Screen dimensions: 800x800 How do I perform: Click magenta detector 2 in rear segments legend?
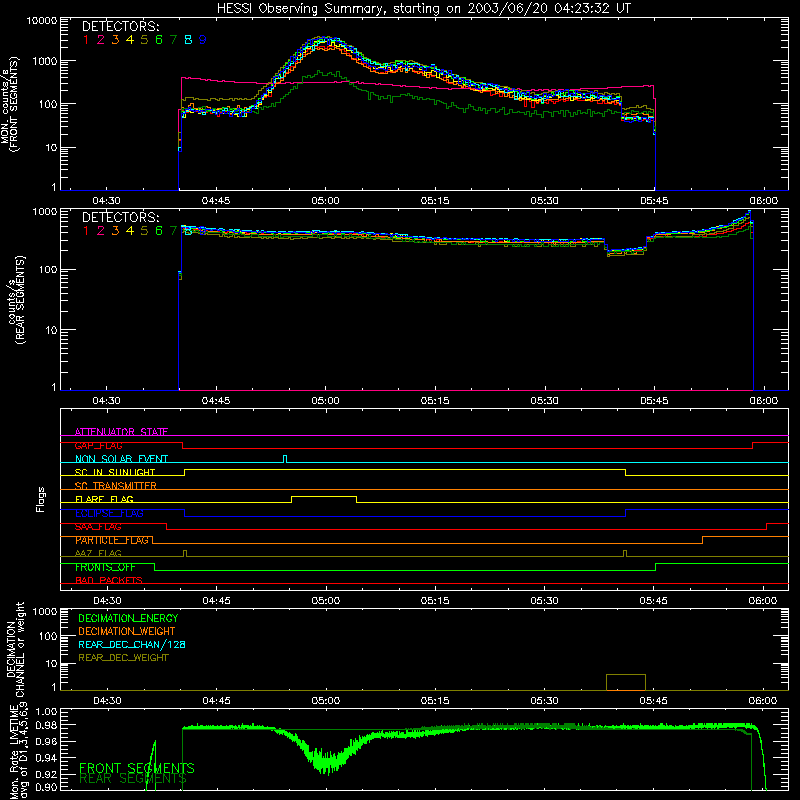tap(101, 231)
